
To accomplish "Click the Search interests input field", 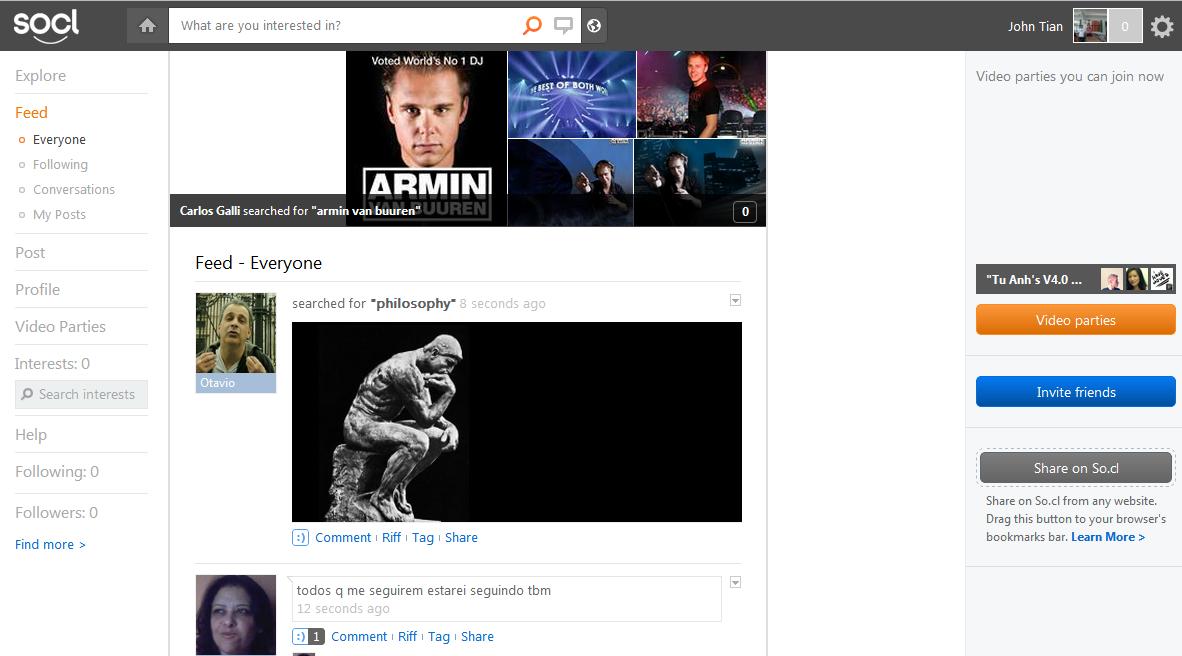I will [81, 394].
